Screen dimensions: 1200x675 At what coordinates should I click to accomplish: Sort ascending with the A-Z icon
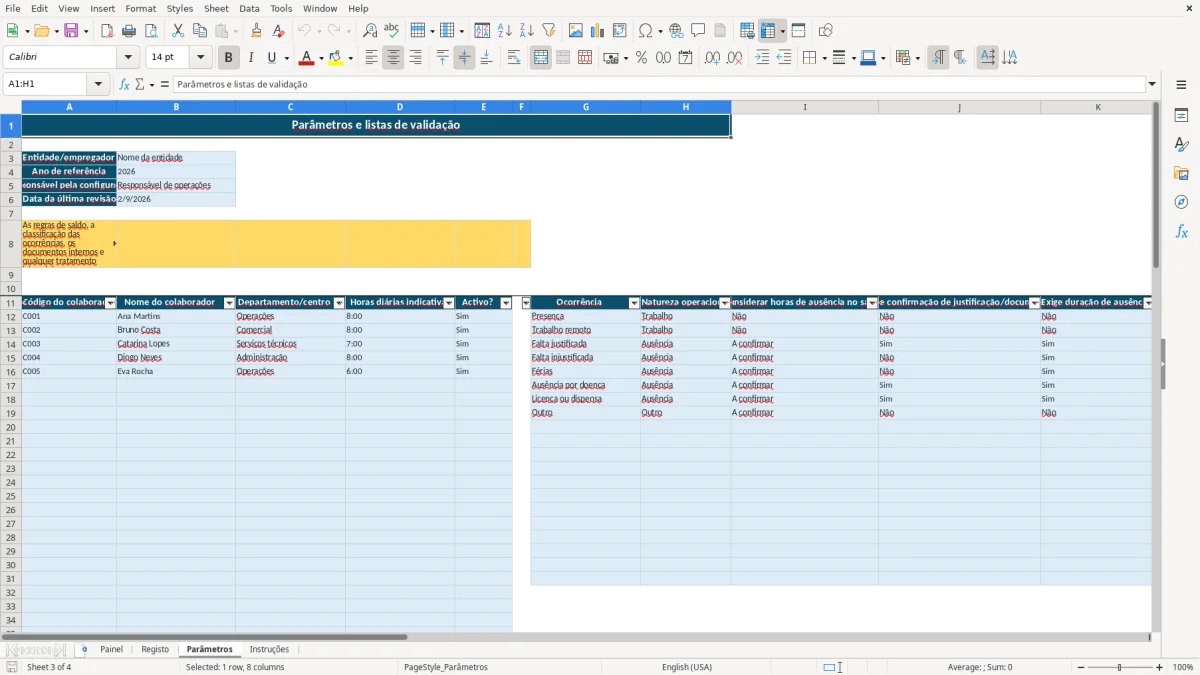[x=504, y=31]
